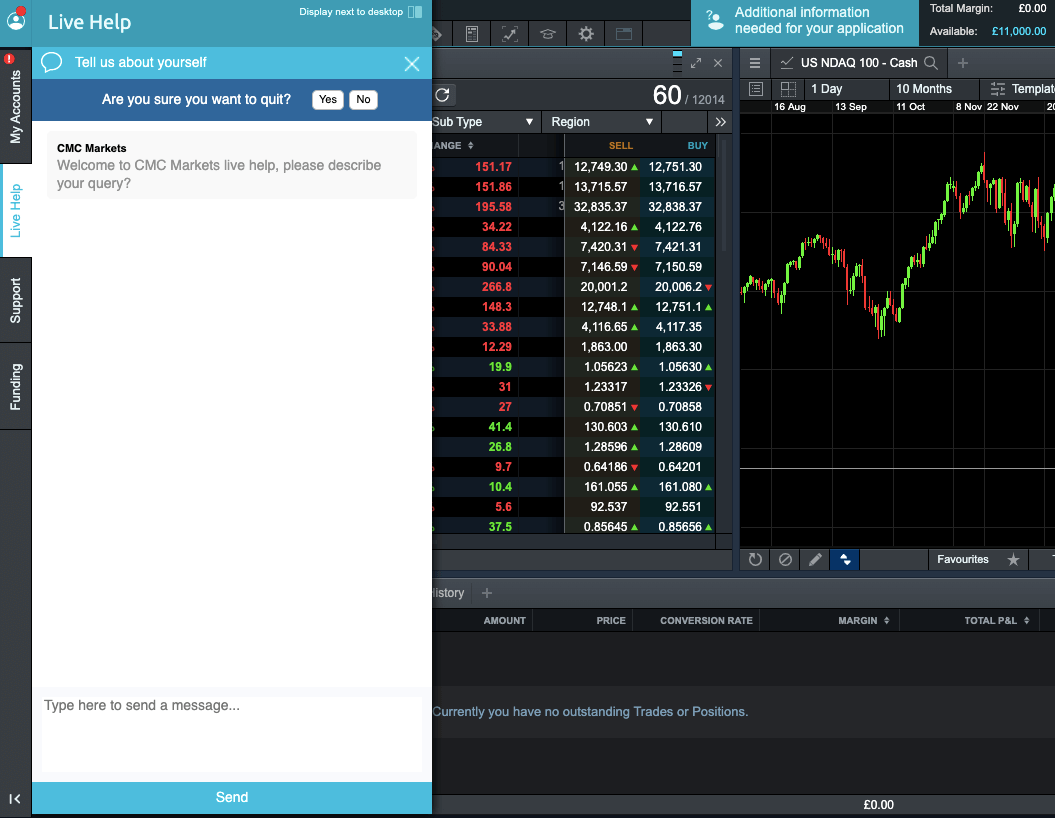Screen dimensions: 1055x818
Task: Click the Amount column header
Action: pyautogui.click(x=504, y=621)
